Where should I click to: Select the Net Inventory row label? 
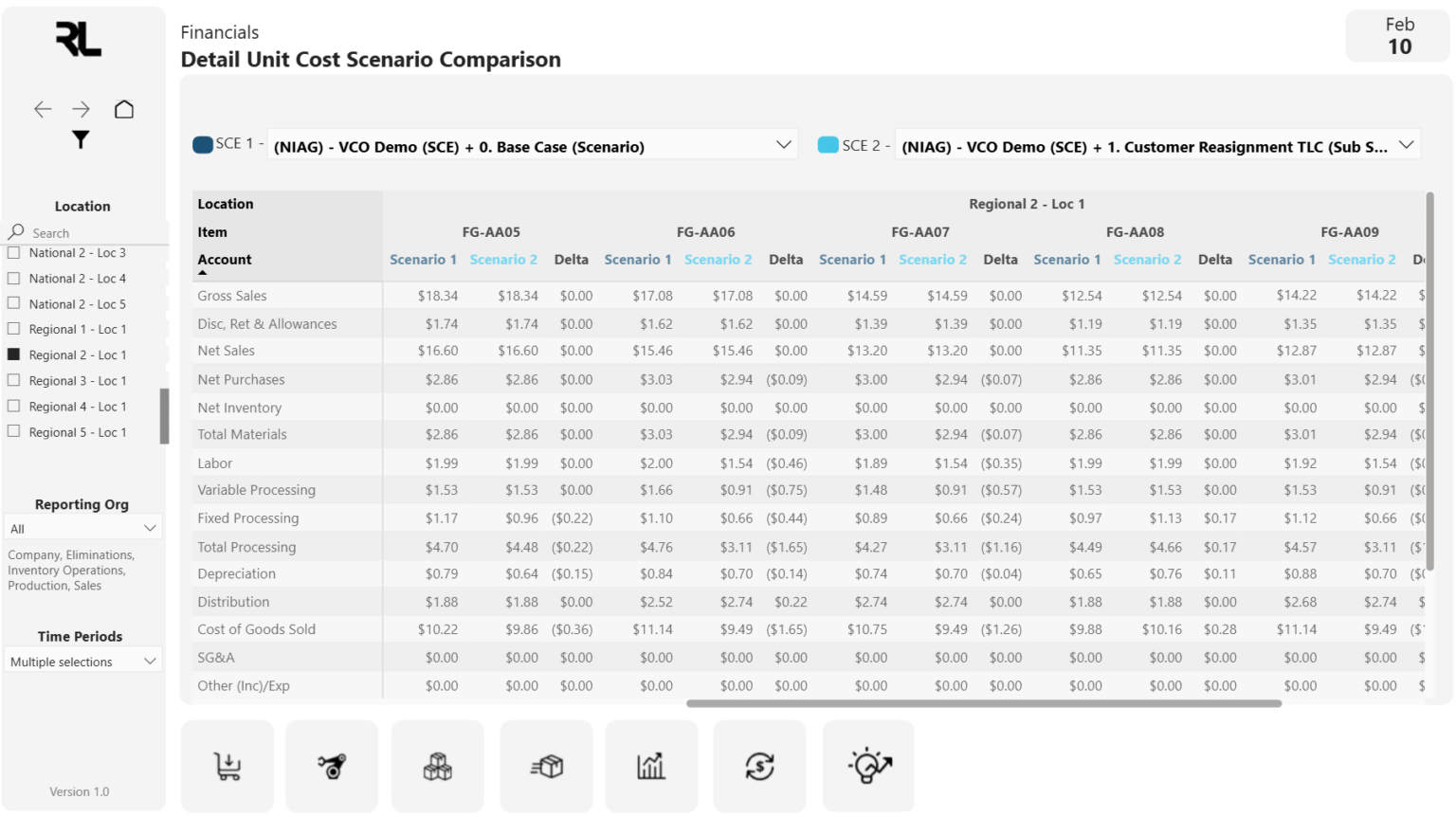pos(240,408)
